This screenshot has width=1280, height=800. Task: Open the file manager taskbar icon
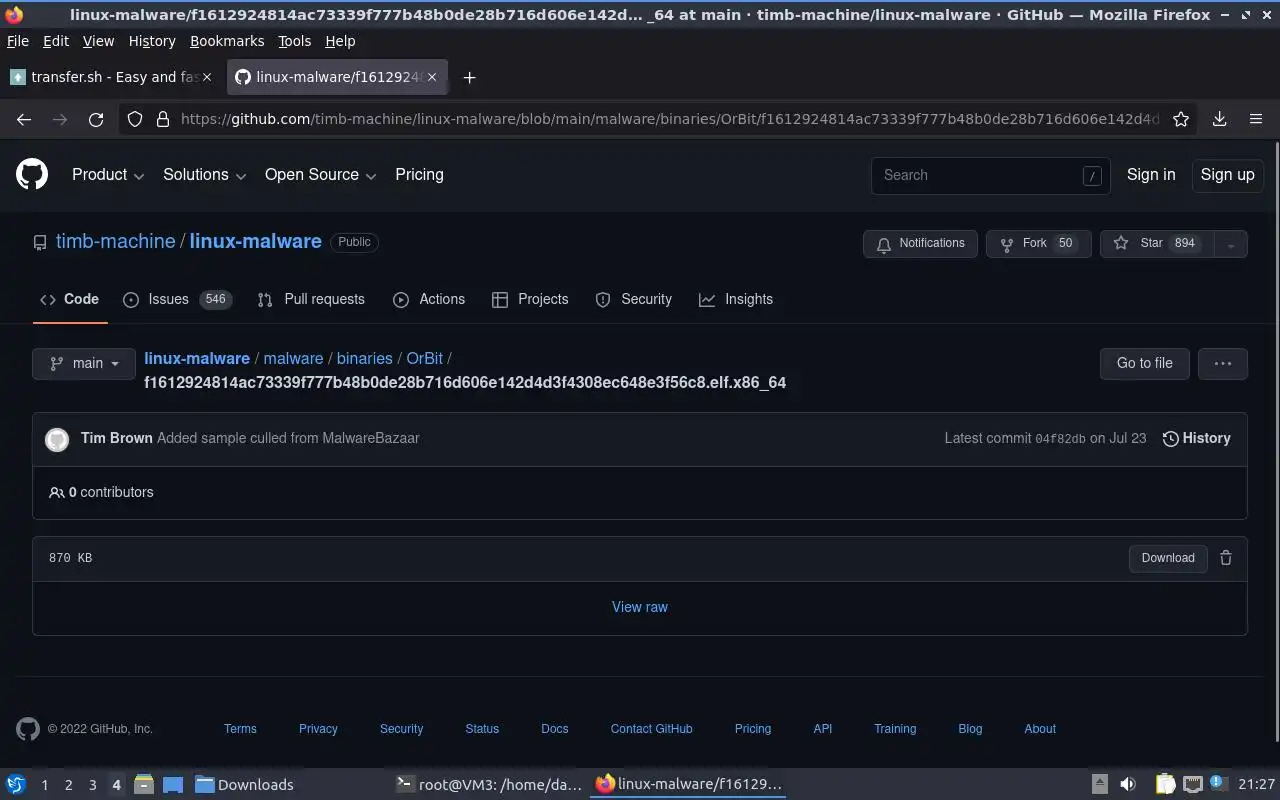[143, 784]
